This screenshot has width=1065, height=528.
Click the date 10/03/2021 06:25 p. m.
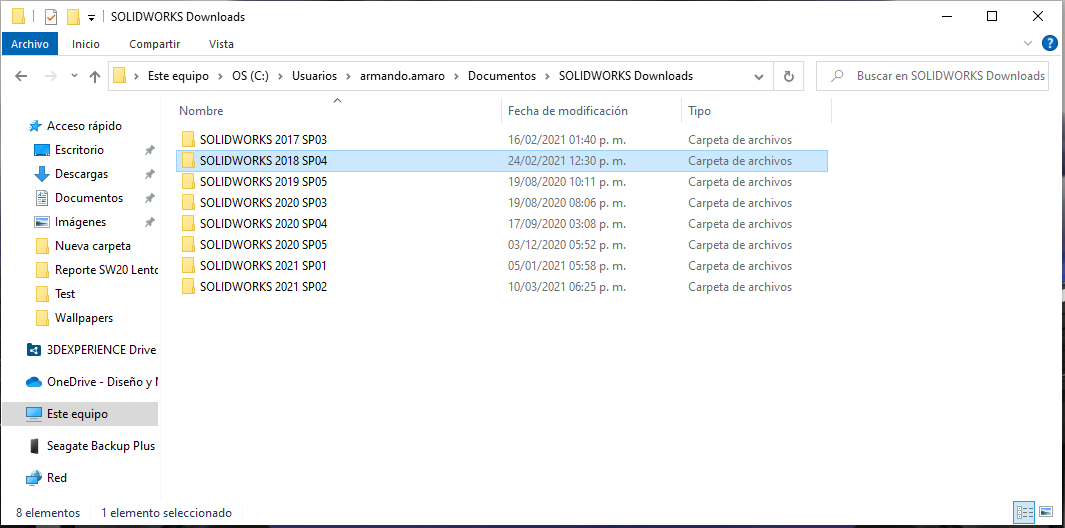tap(566, 287)
